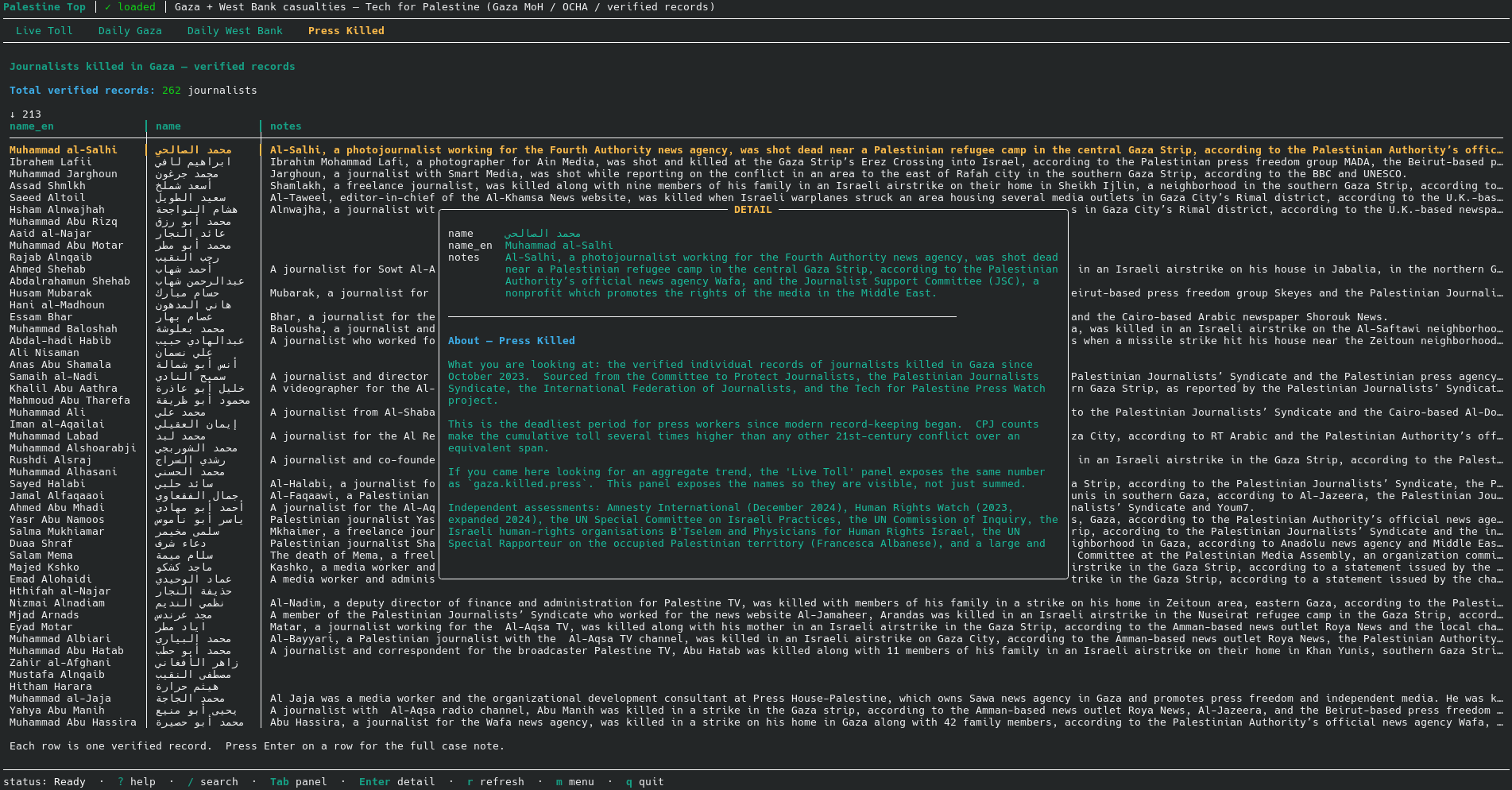Click the q quit shortcut
Screen dimensions: 1512x790
pyautogui.click(x=644, y=782)
